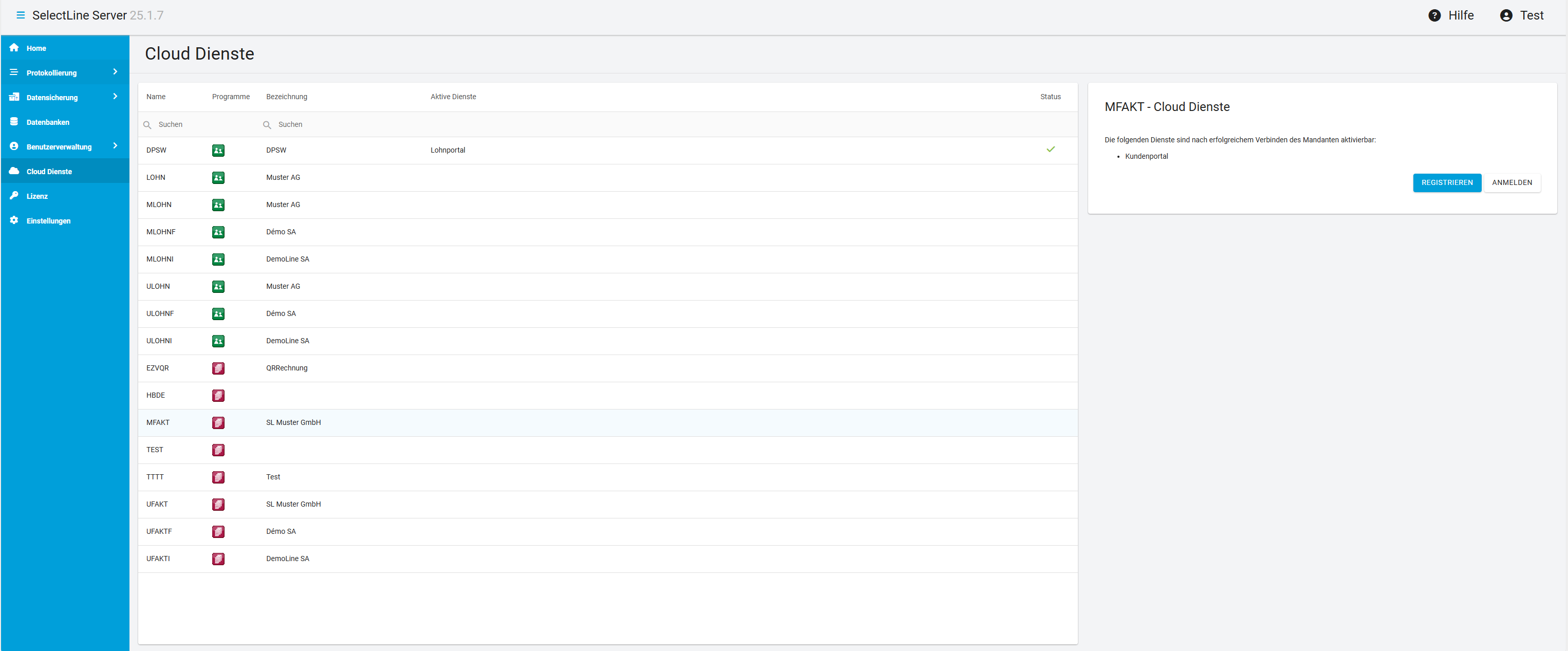Image resolution: width=1568 pixels, height=651 pixels.
Task: Click the Lohnportal active service cell
Action: (x=447, y=151)
